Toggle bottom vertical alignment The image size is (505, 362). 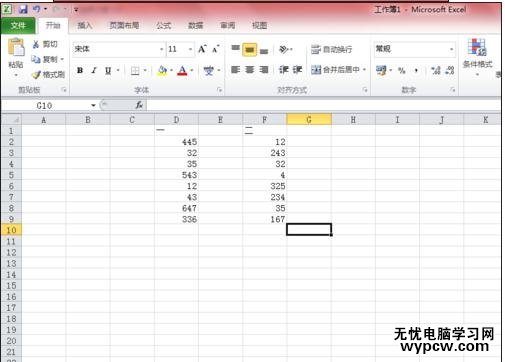264,50
